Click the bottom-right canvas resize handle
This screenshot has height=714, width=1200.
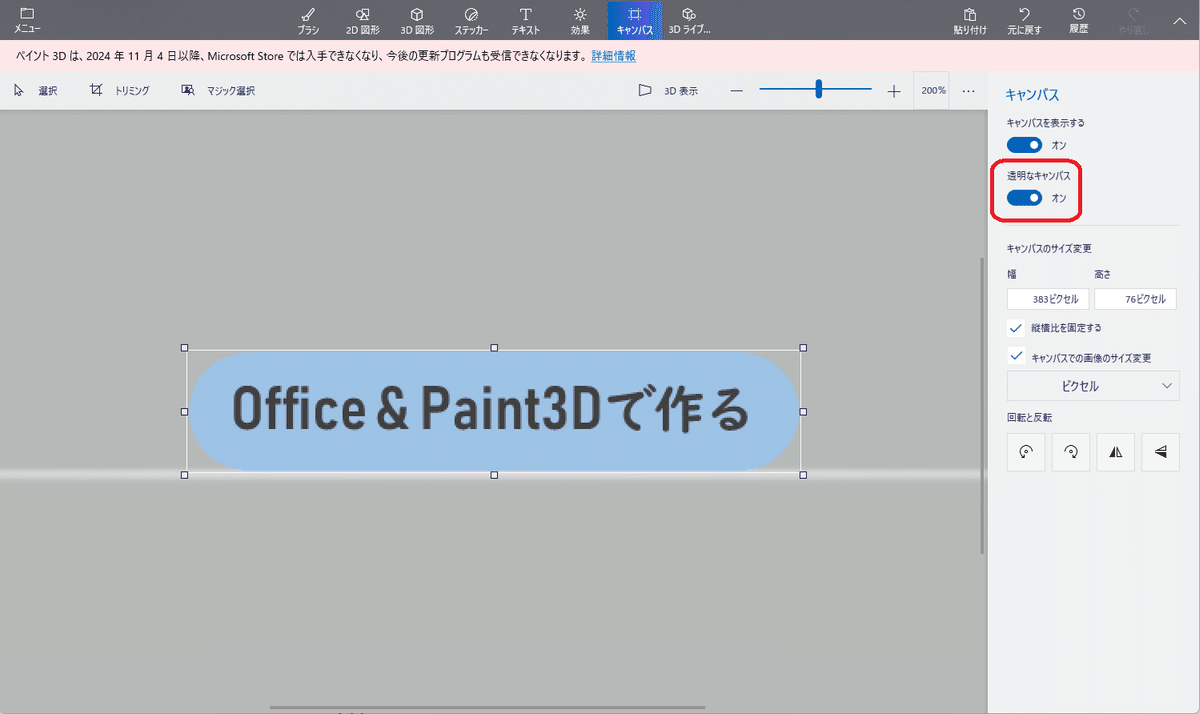pyautogui.click(x=803, y=475)
